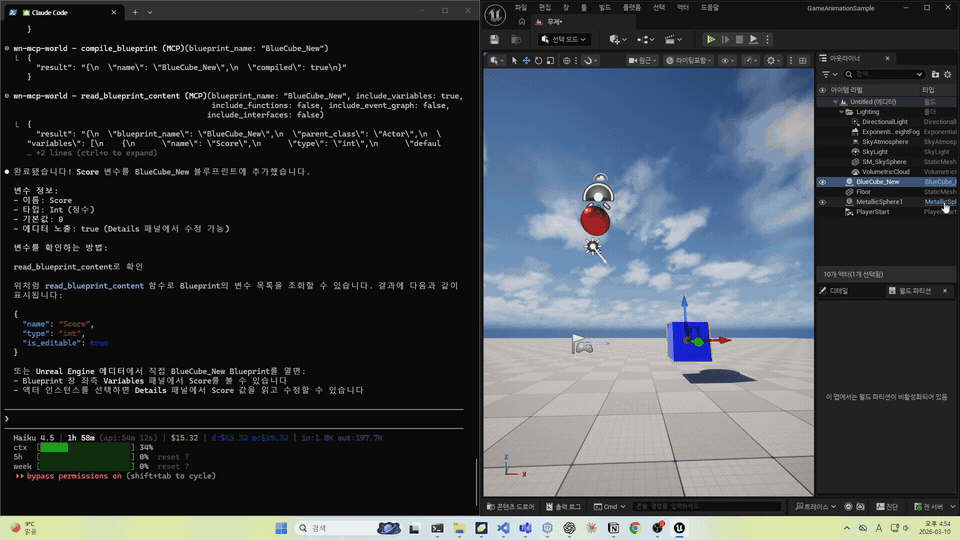
Task: Activate the Rotate gizmo tool
Action: pos(538,61)
